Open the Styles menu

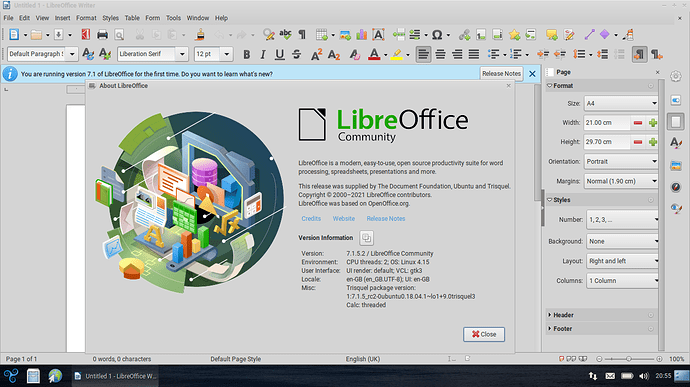110,18
